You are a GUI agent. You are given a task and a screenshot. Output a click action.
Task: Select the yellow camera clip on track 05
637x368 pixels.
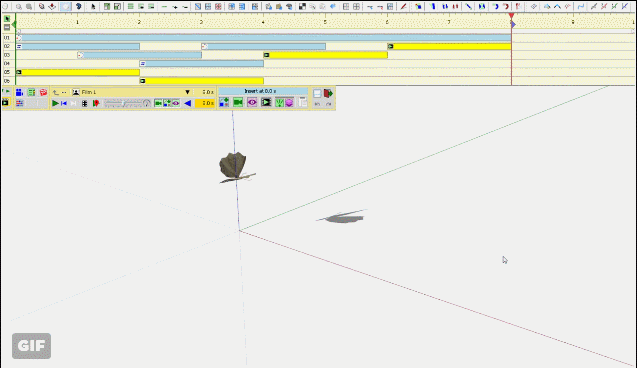click(78, 72)
